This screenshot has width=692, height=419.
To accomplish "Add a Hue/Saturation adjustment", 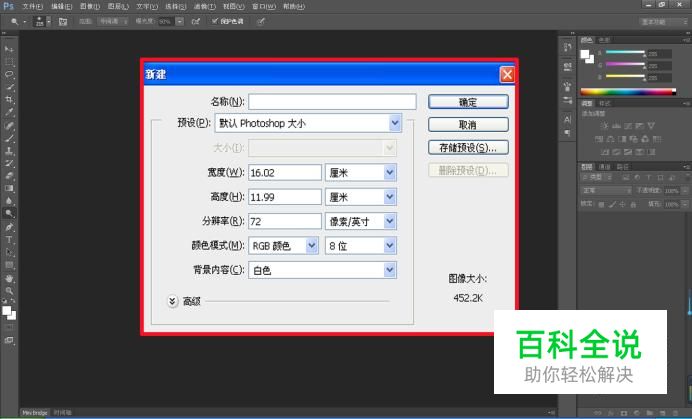I will [x=599, y=139].
